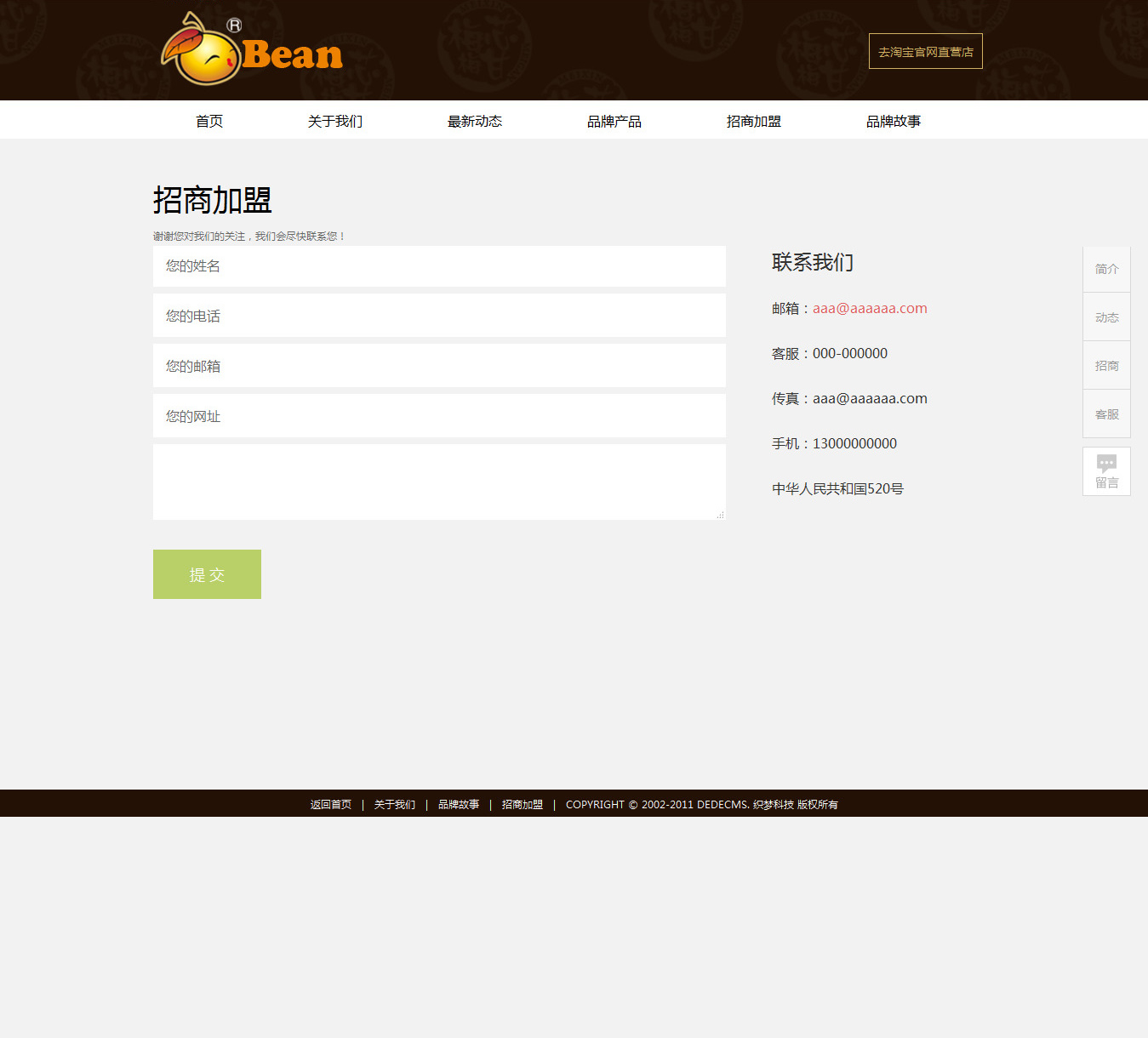
Task: Go to 关于我们 in the navigation bar
Action: [335, 122]
